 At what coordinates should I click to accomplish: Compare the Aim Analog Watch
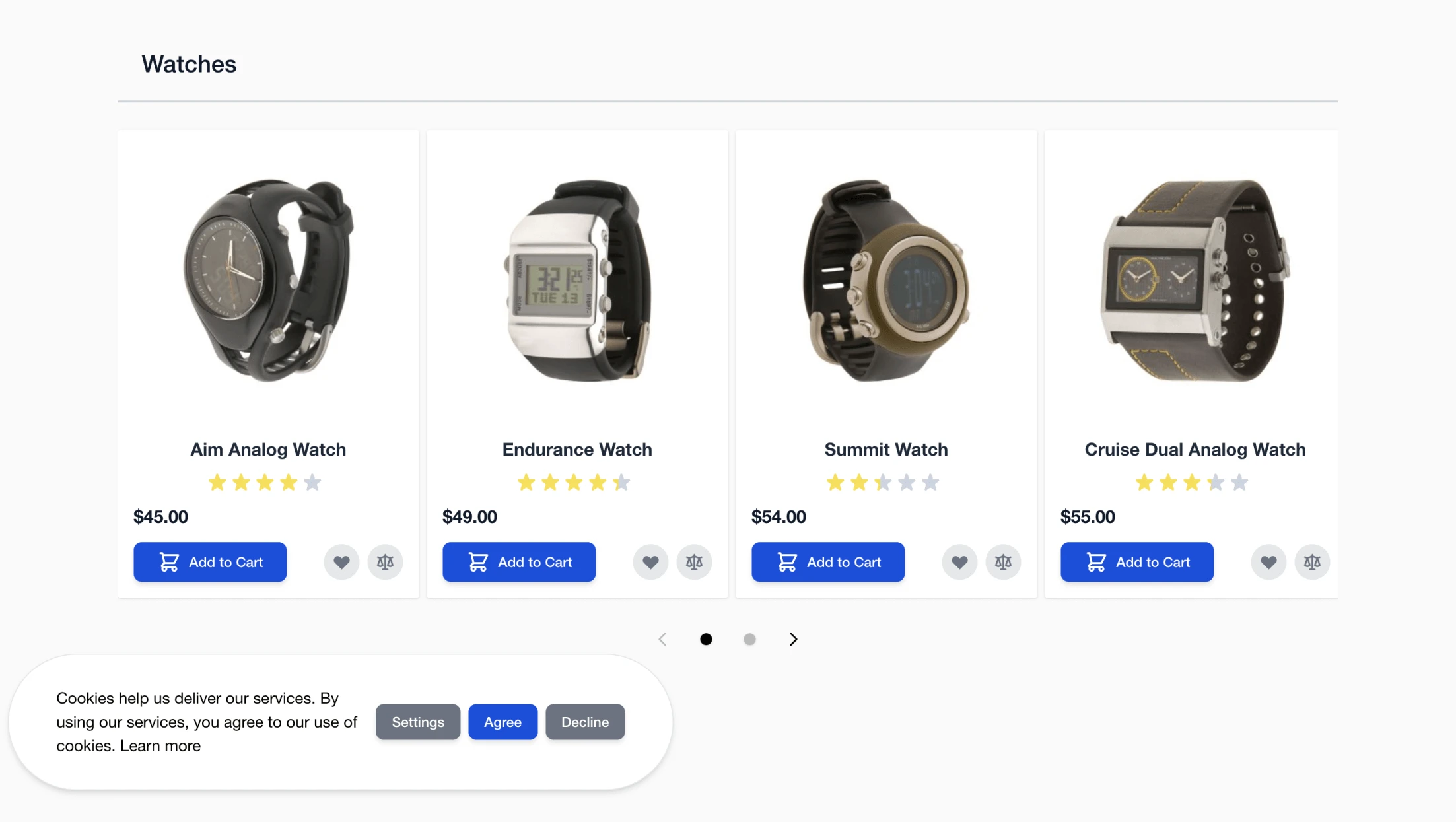pyautogui.click(x=385, y=562)
